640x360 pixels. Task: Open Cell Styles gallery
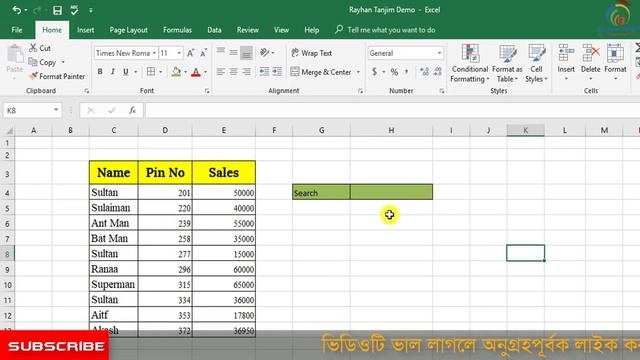[x=536, y=63]
